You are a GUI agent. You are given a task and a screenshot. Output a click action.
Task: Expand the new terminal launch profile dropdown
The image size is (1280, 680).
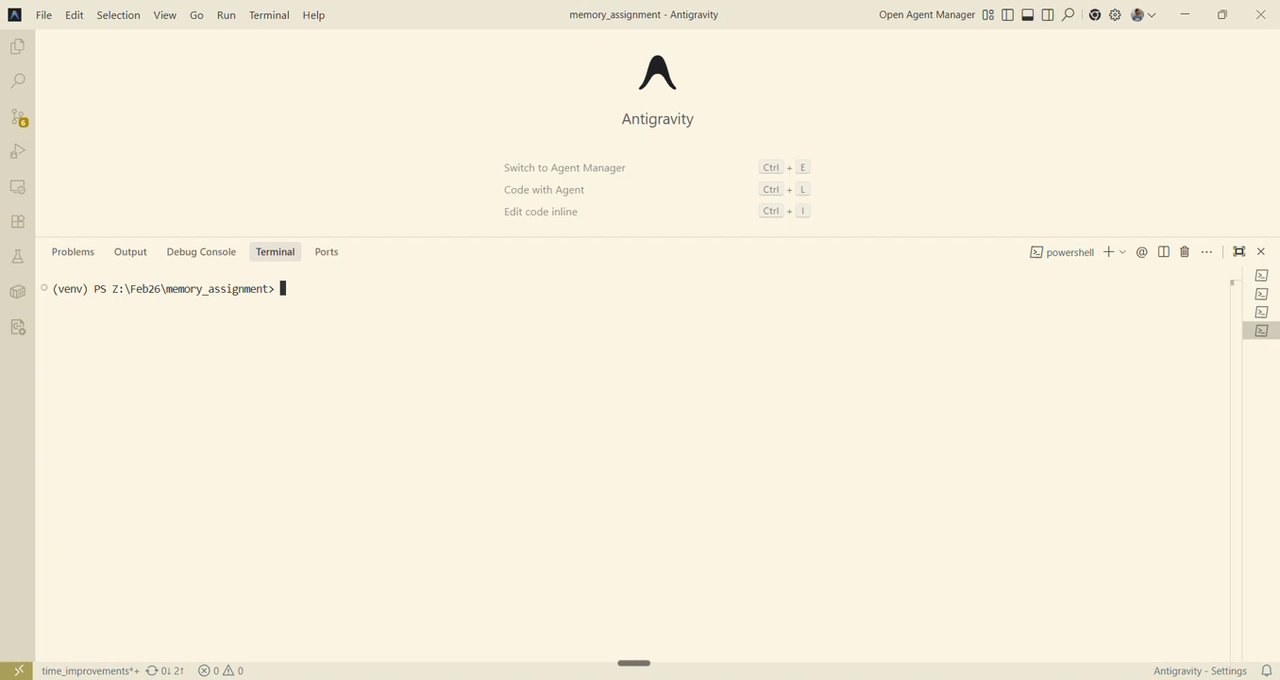(1123, 252)
